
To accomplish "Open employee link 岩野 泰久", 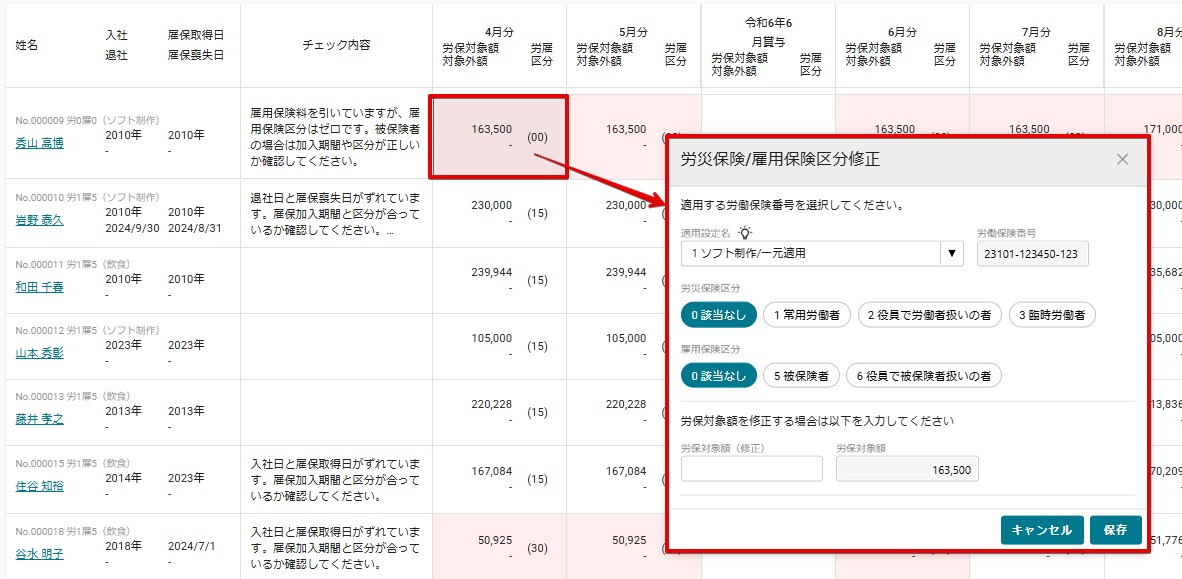I will tap(40, 220).
